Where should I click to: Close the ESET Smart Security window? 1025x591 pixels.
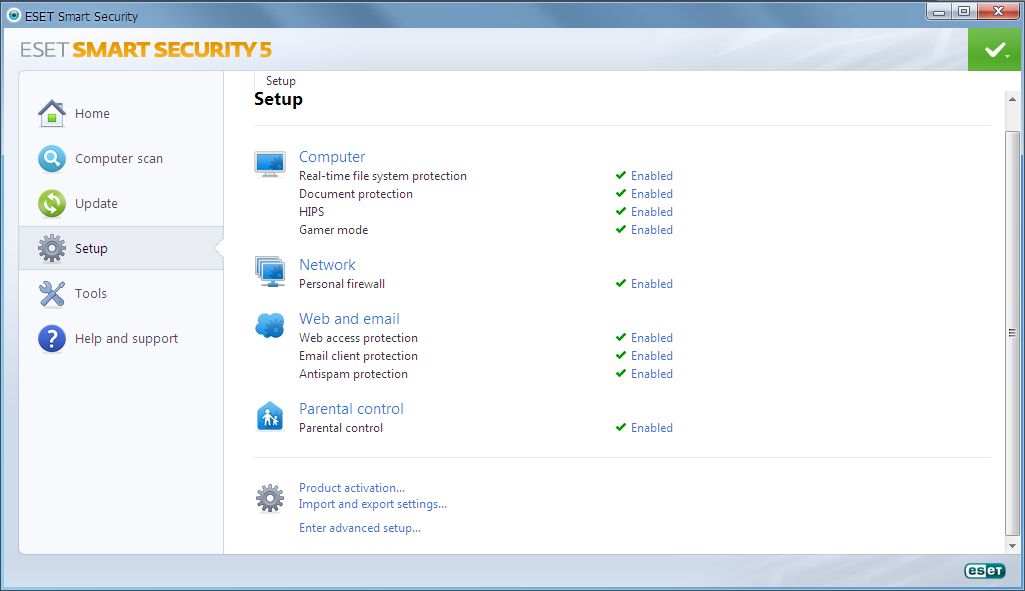(x=998, y=11)
